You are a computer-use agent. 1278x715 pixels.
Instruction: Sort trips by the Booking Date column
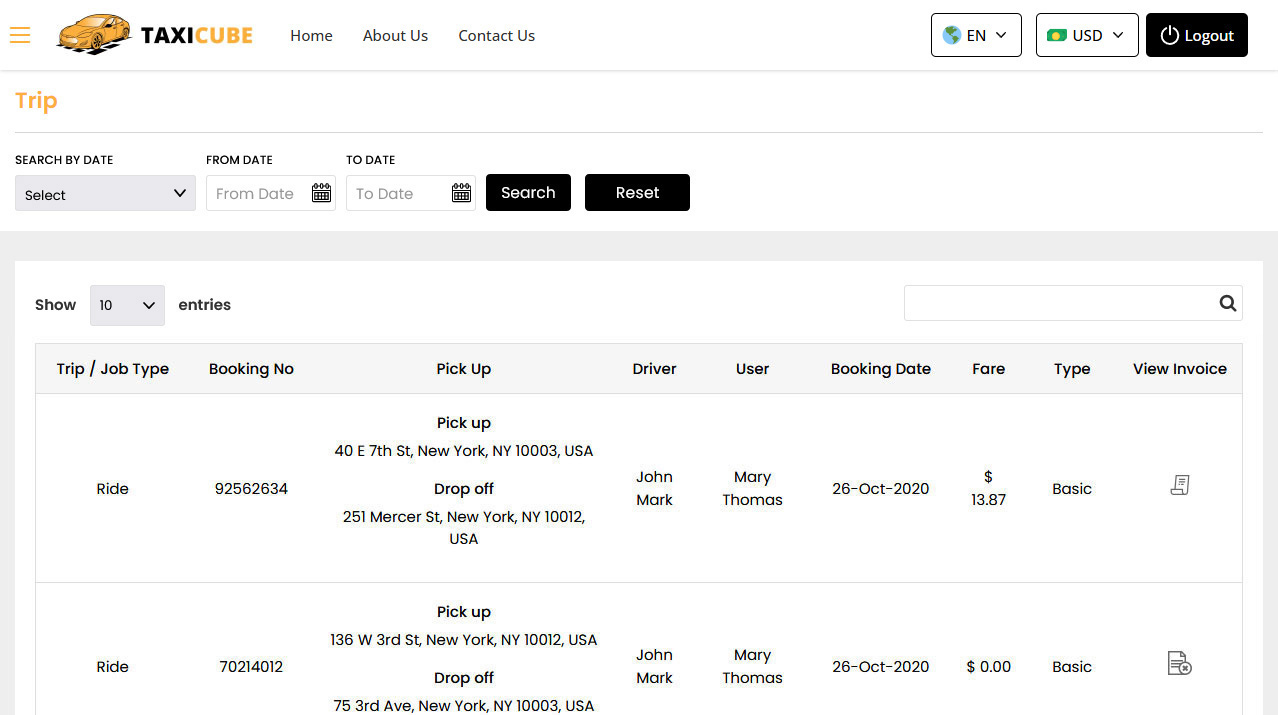point(880,368)
